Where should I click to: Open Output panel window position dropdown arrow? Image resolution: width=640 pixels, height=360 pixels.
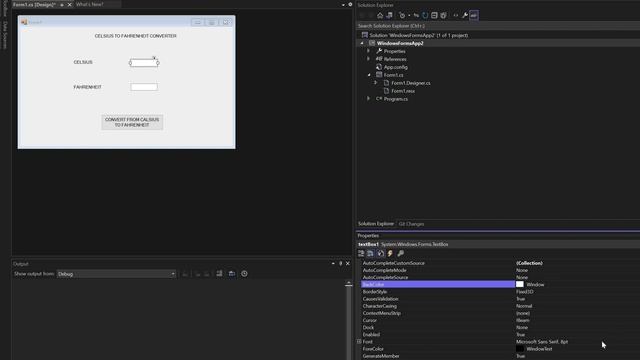click(333, 264)
